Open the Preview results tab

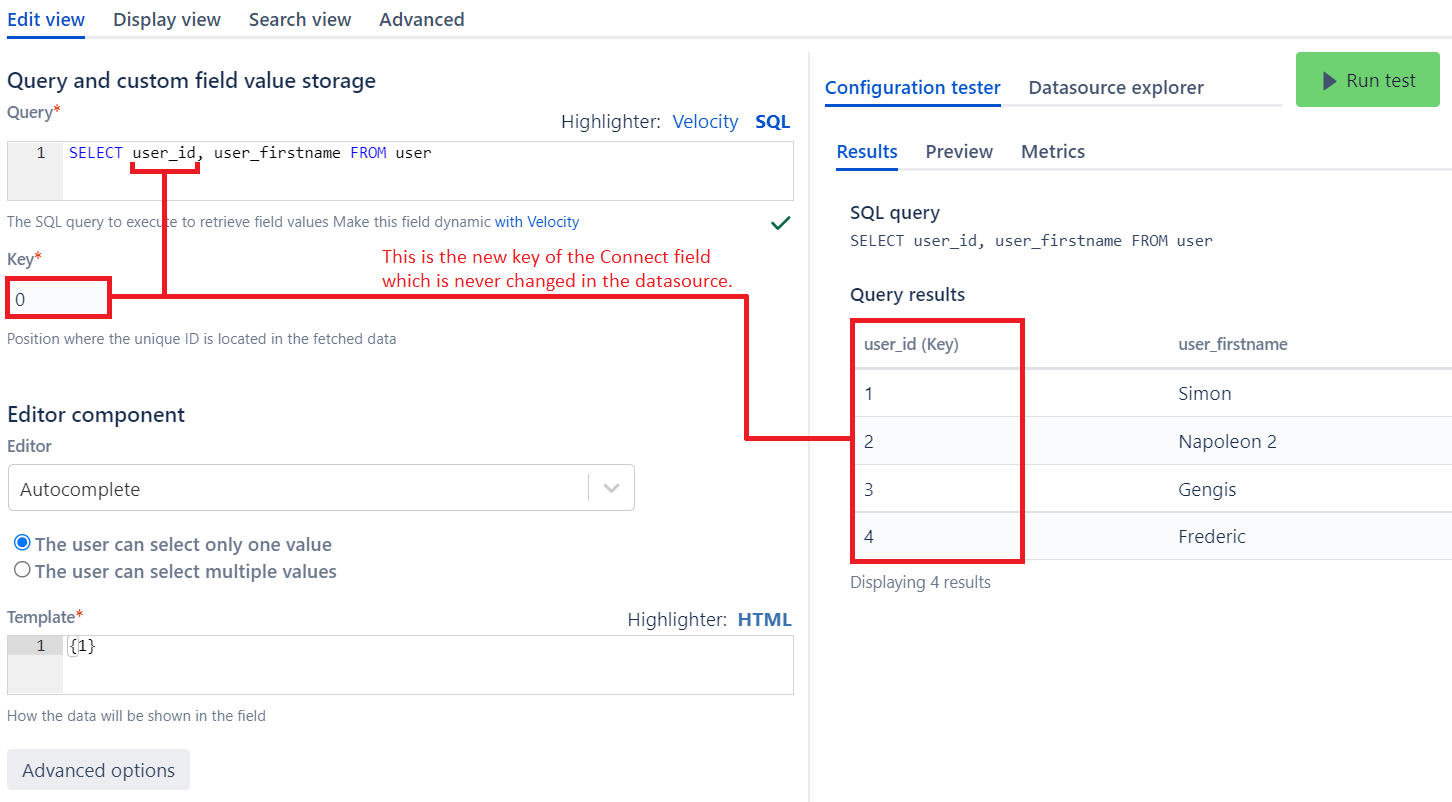point(959,152)
